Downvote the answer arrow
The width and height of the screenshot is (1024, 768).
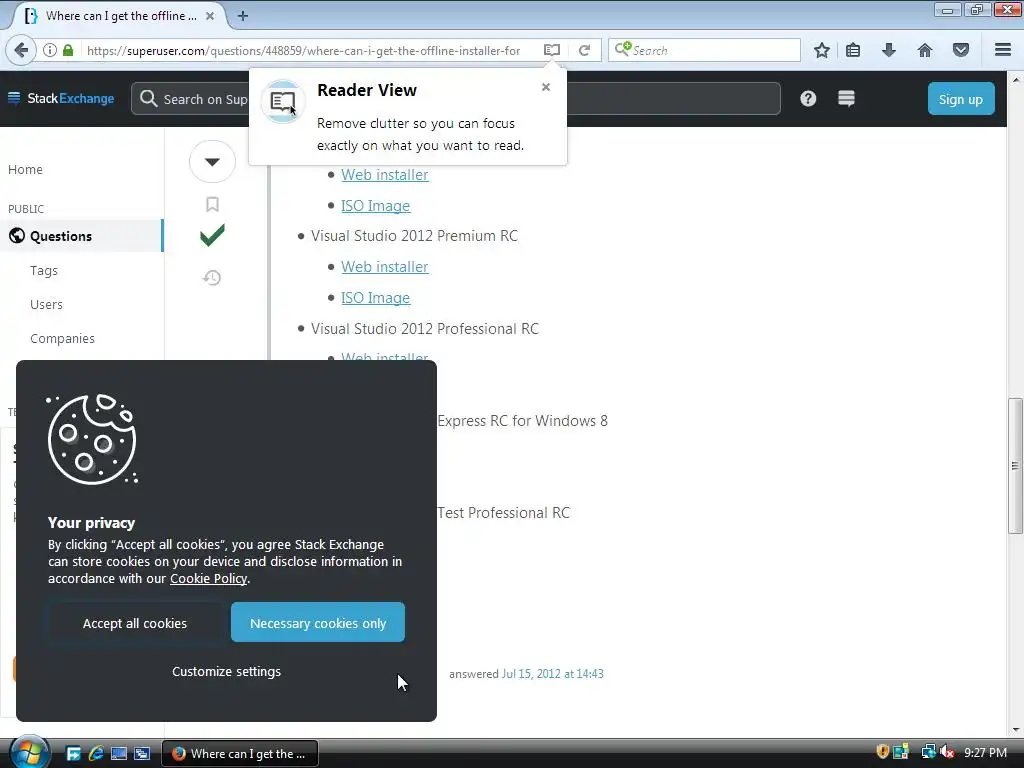[x=212, y=161]
